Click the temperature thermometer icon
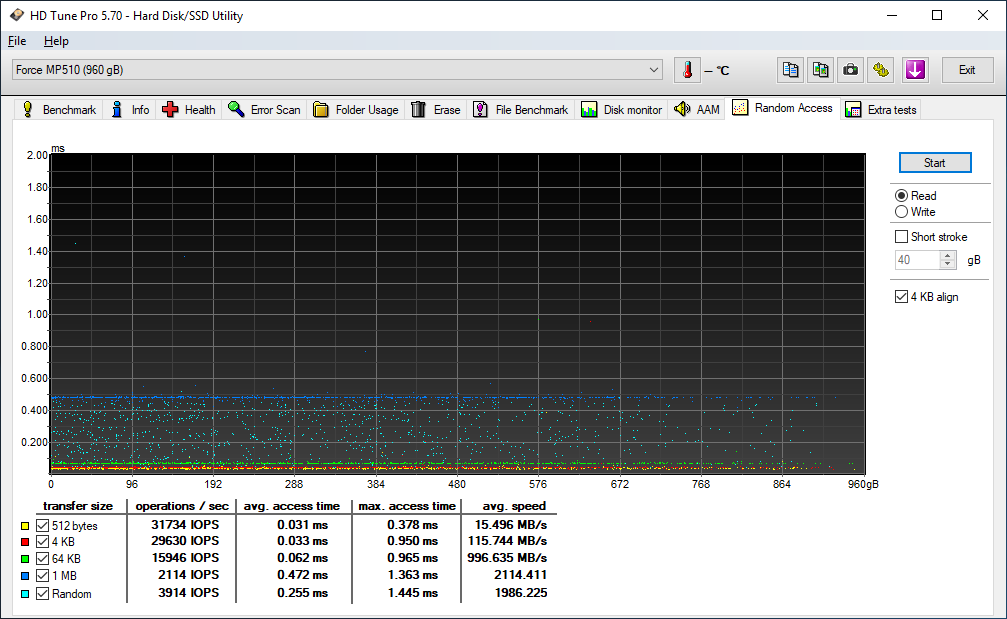Viewport: 1007px width, 619px height. (687, 70)
